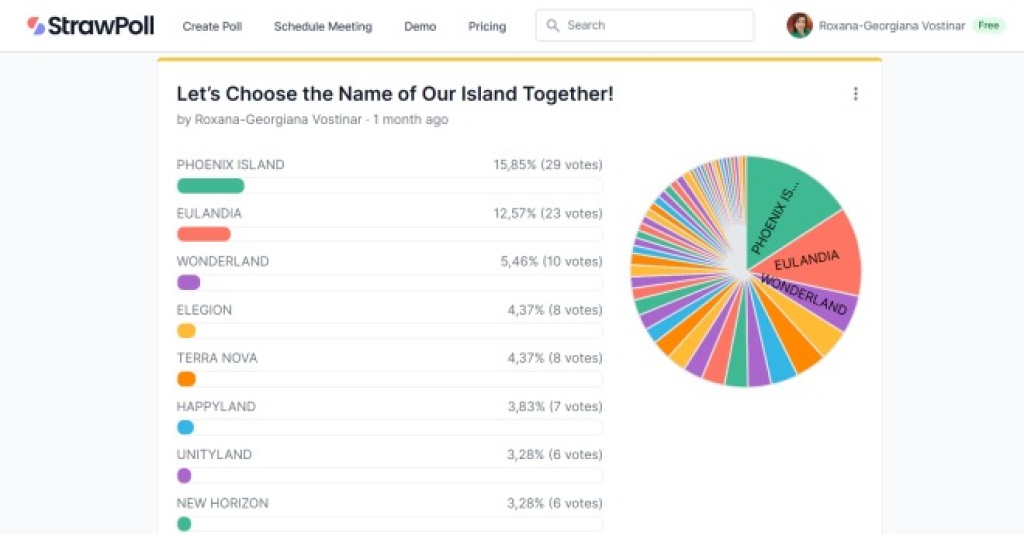1024x535 pixels.
Task: Open the Schedule Meeting menu item
Action: click(x=323, y=27)
